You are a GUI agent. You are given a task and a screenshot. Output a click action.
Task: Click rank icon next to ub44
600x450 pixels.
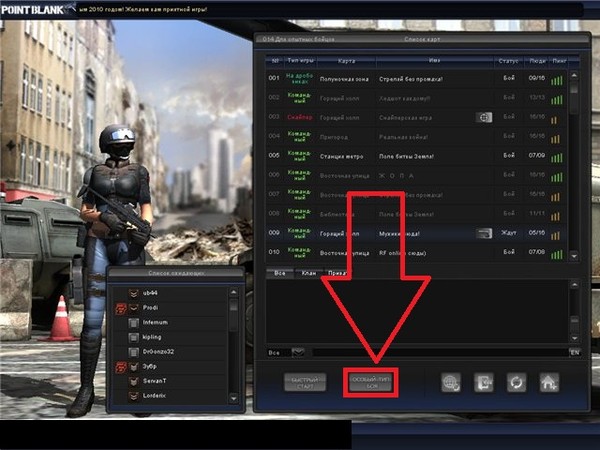point(134,293)
